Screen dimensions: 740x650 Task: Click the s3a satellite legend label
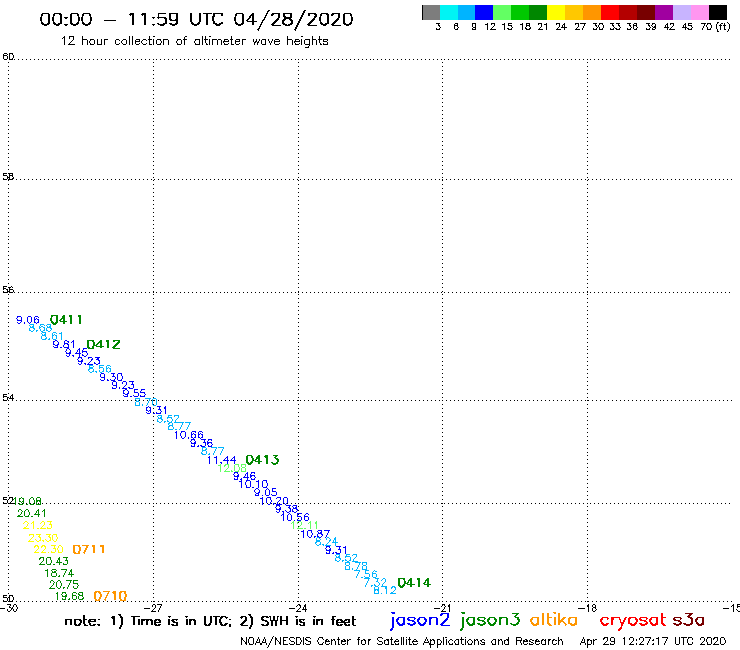pyautogui.click(x=689, y=620)
